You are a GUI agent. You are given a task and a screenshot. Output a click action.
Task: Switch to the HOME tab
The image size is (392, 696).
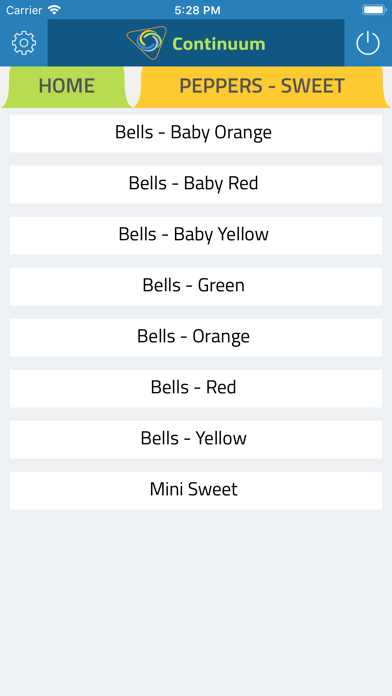pos(67,86)
